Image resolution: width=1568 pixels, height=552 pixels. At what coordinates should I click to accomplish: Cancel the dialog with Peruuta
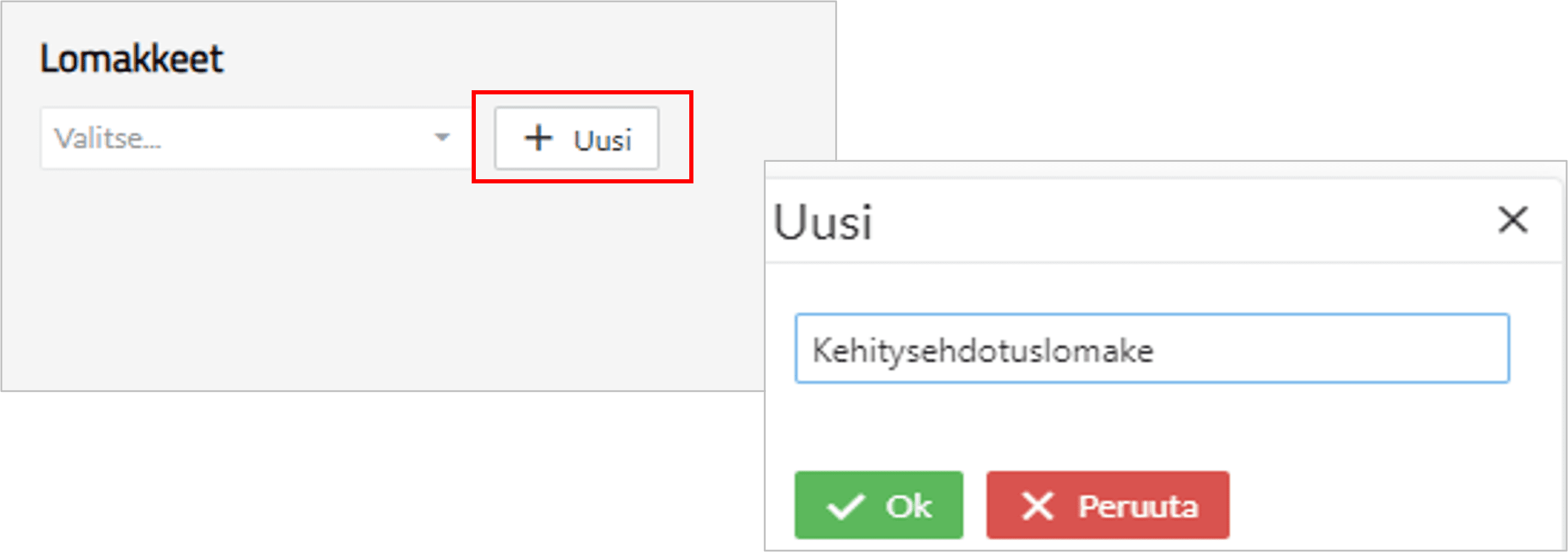coord(1107,505)
